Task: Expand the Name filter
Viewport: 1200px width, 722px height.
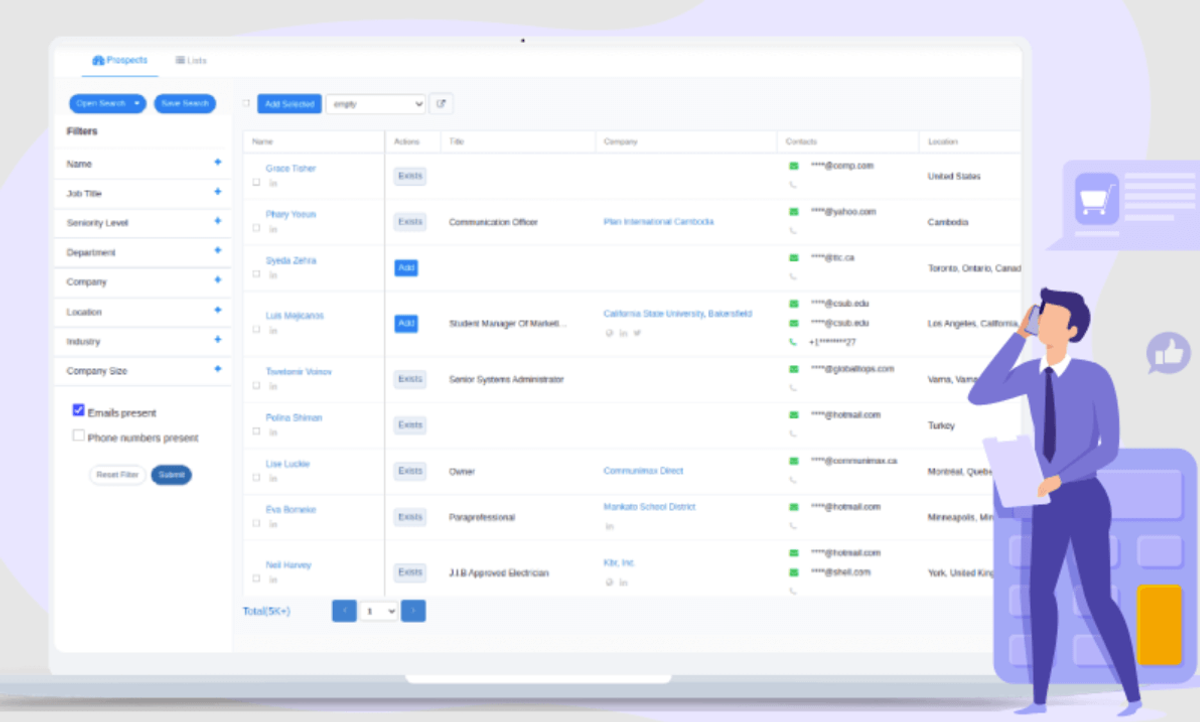Action: coord(217,162)
